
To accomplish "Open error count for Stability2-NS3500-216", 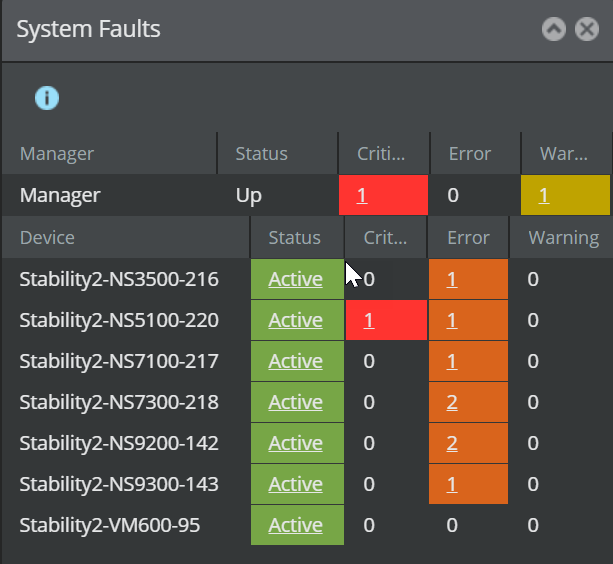I will 452,279.
